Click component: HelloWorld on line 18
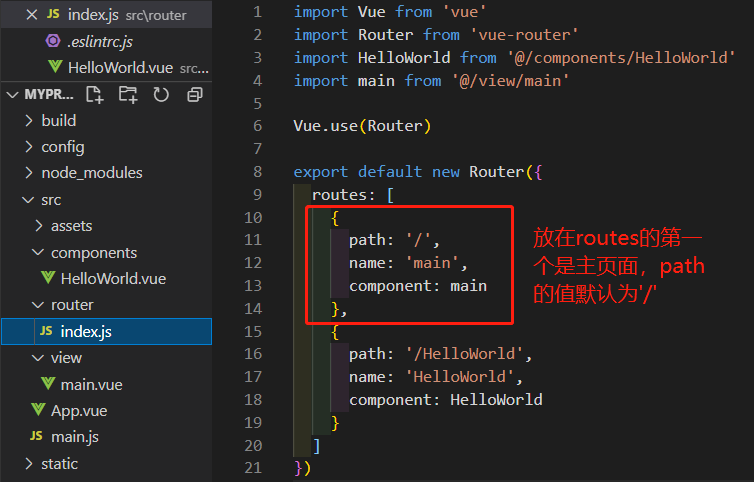The height and width of the screenshot is (482, 754). pyautogui.click(x=446, y=400)
